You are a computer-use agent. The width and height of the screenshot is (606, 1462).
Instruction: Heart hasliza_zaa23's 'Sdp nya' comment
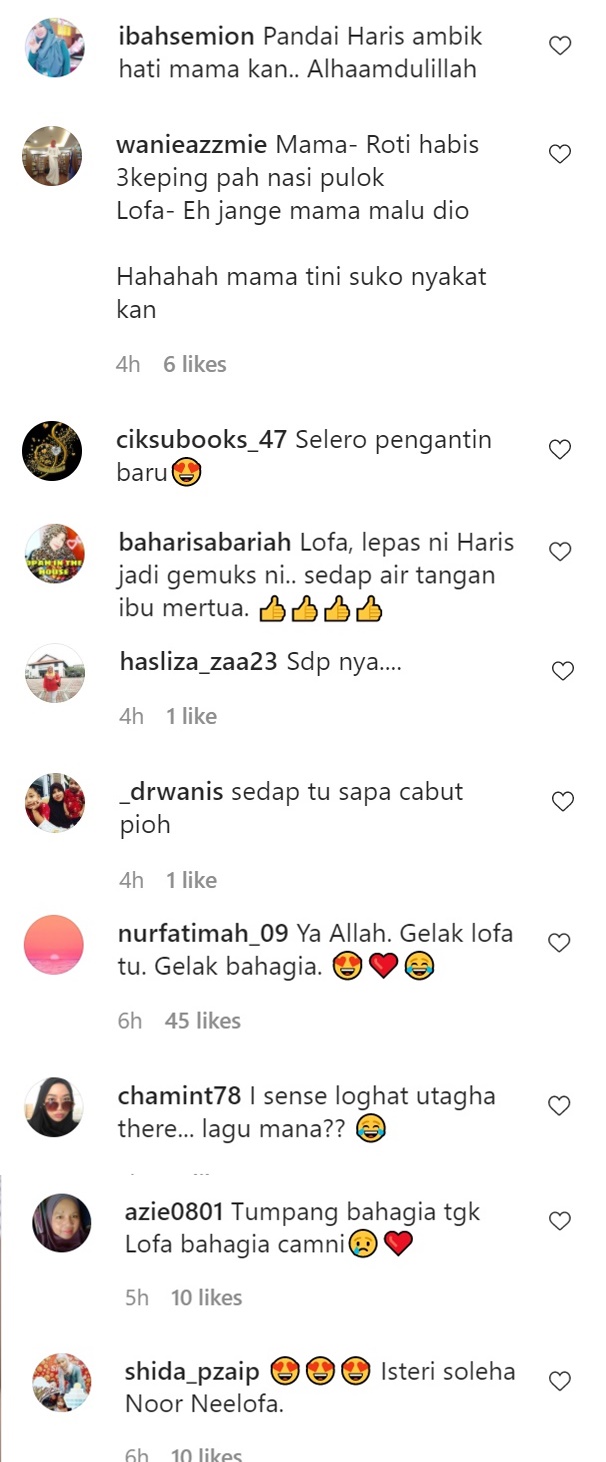click(563, 671)
